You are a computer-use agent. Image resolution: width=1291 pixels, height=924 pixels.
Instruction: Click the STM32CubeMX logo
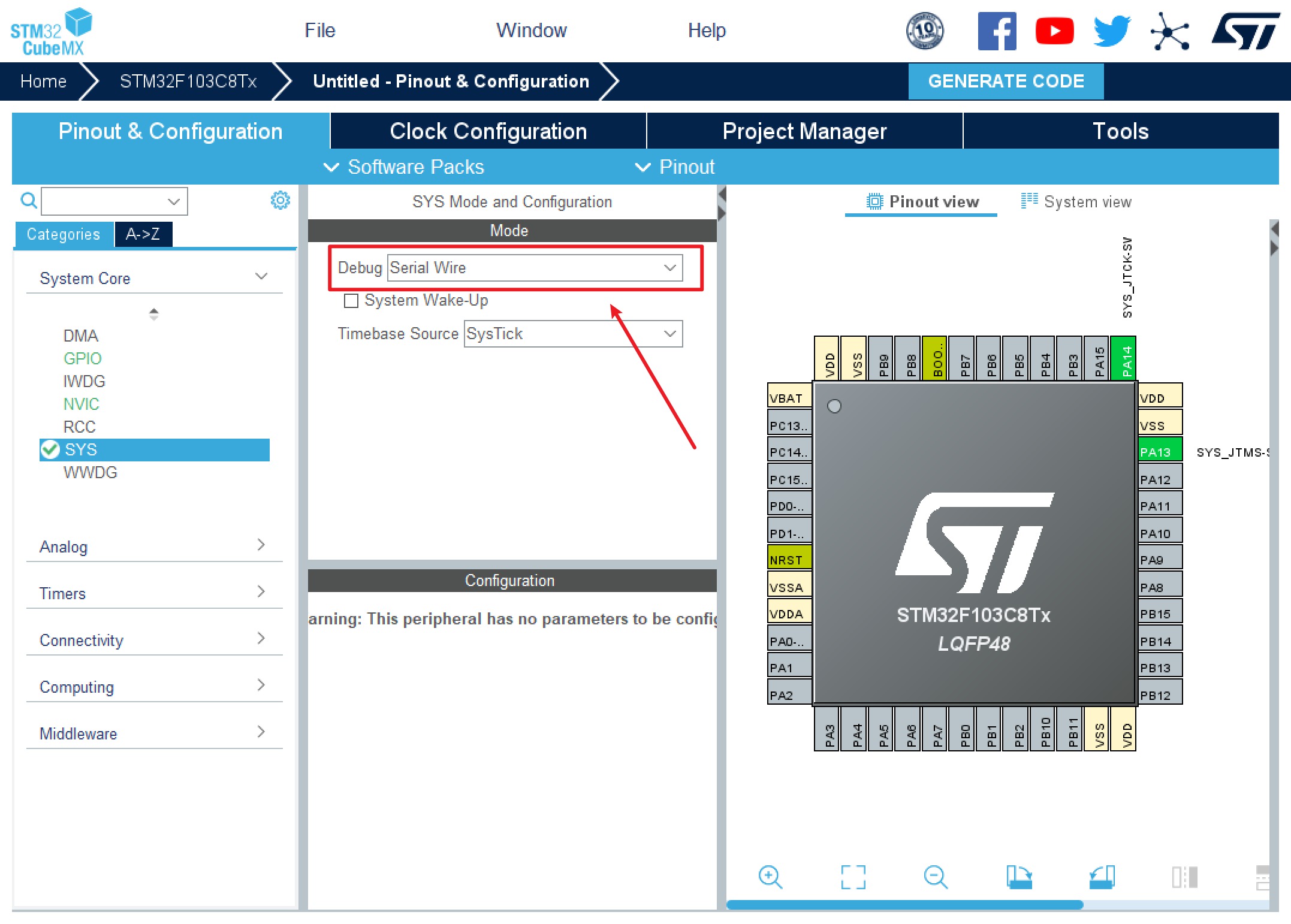51,31
